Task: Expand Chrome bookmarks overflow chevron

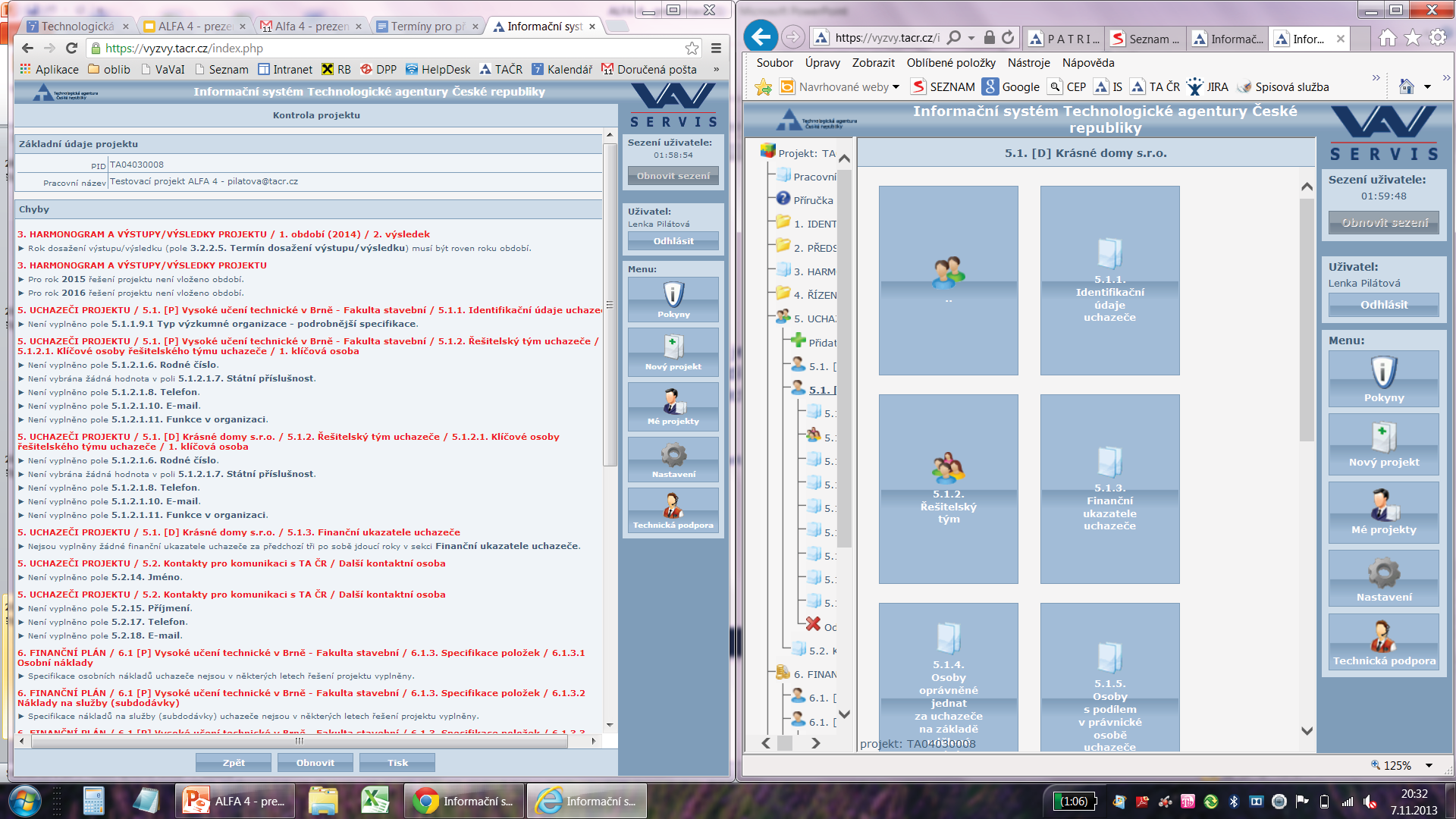Action: tap(717, 69)
